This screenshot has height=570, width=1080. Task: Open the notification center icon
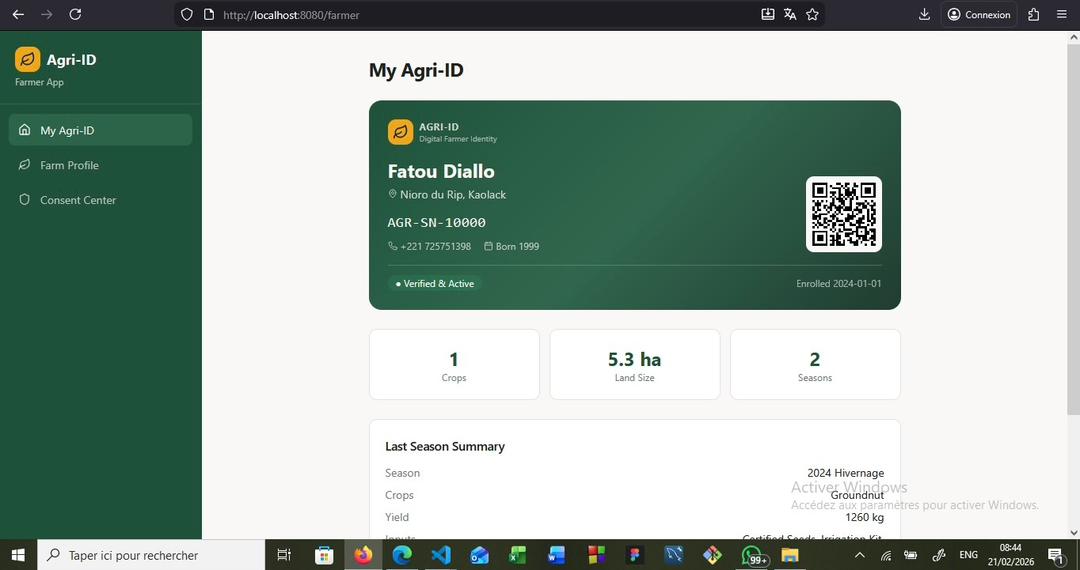(x=1055, y=555)
